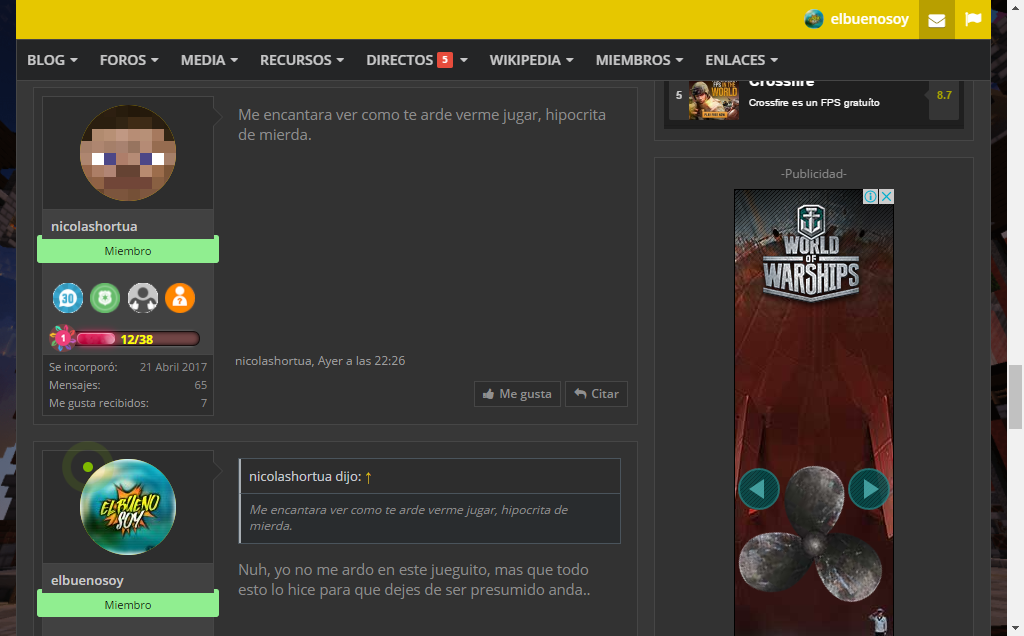The height and width of the screenshot is (636, 1024).
Task: Click the Me gusta button
Action: tap(517, 394)
